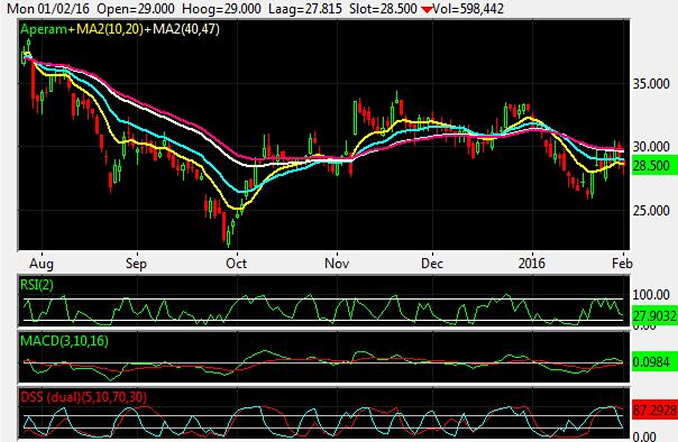
Task: Click the green 27.9032 RSI value tag
Action: tap(652, 314)
